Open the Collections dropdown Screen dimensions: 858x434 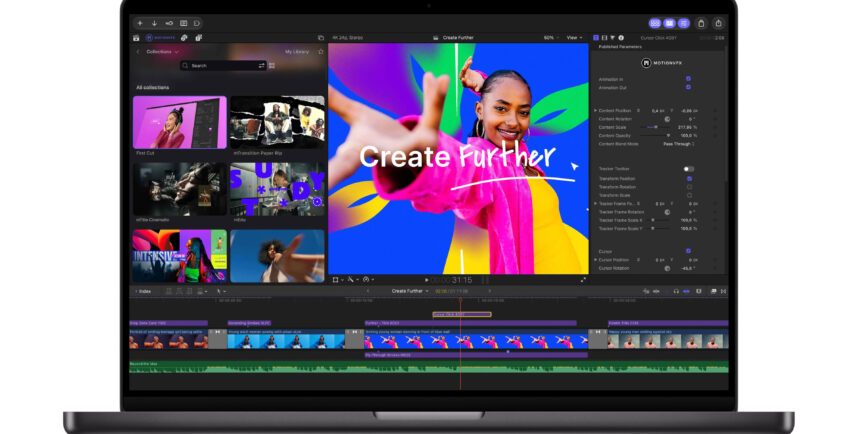(162, 52)
